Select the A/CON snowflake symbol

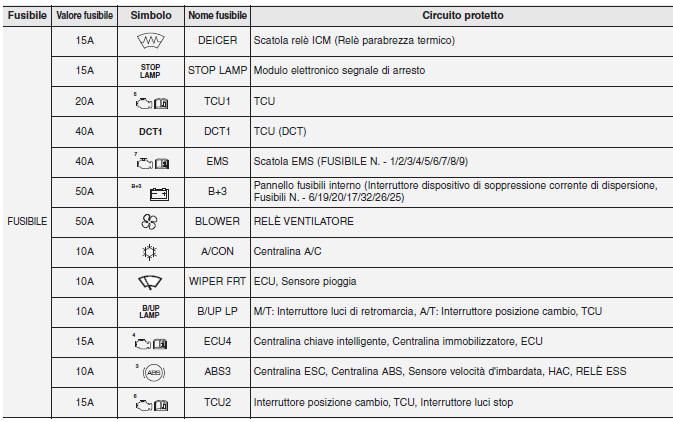150,251
